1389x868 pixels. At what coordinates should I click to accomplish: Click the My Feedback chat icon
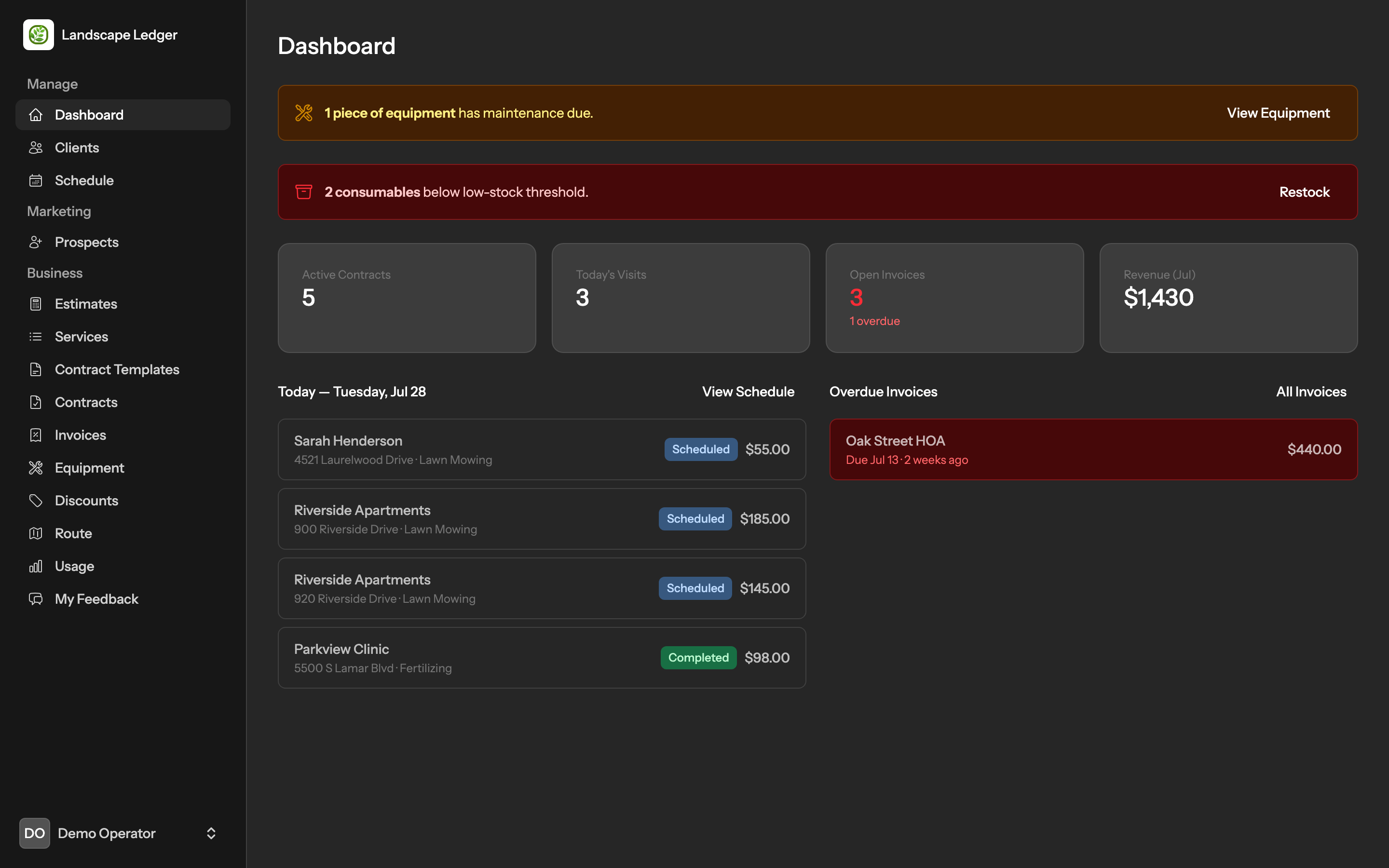tap(36, 599)
